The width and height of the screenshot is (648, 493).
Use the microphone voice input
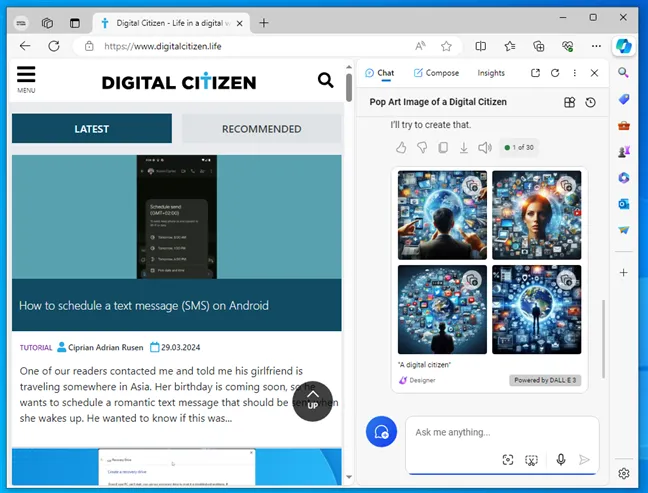[x=560, y=460]
